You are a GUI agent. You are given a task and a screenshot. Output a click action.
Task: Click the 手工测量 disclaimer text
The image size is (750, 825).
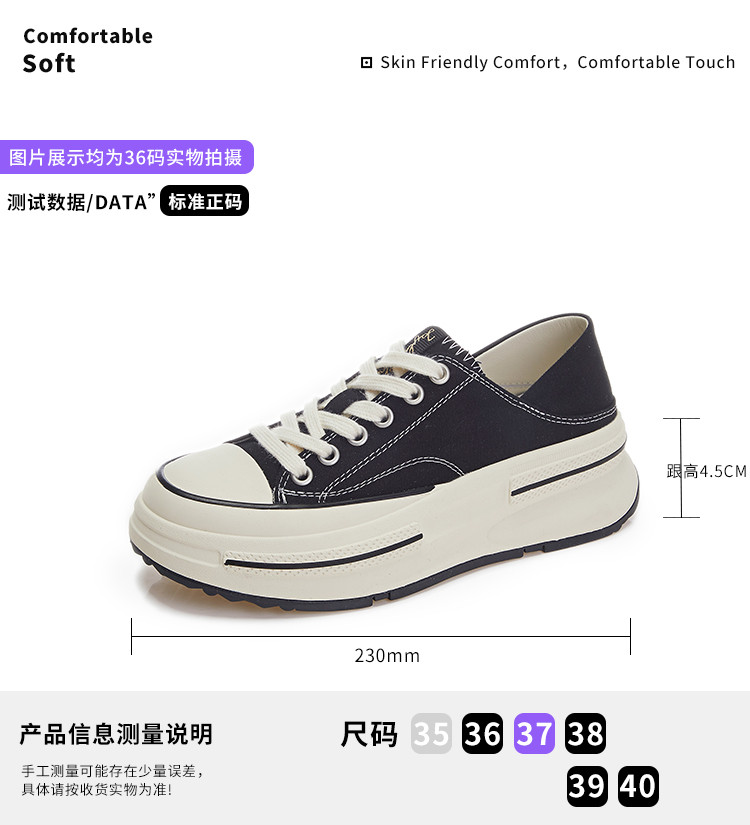(x=112, y=780)
